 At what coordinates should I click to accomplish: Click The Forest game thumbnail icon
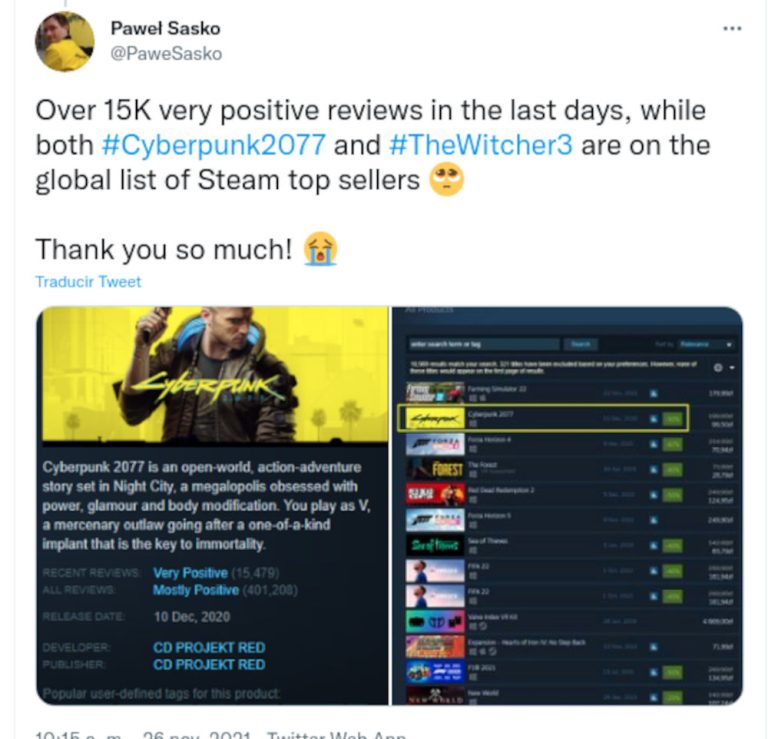pyautogui.click(x=435, y=469)
